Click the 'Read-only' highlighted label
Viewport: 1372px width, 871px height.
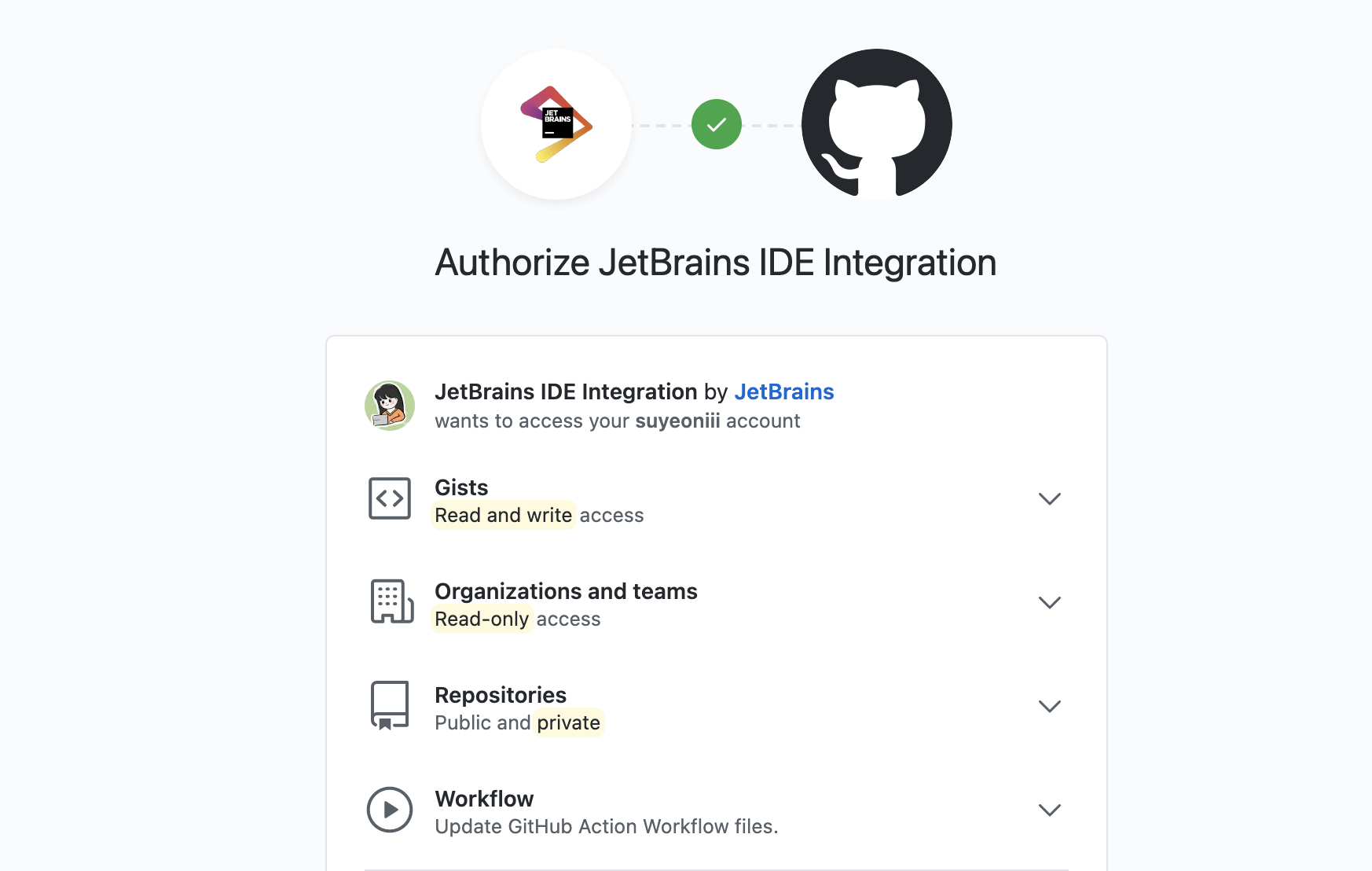482,619
